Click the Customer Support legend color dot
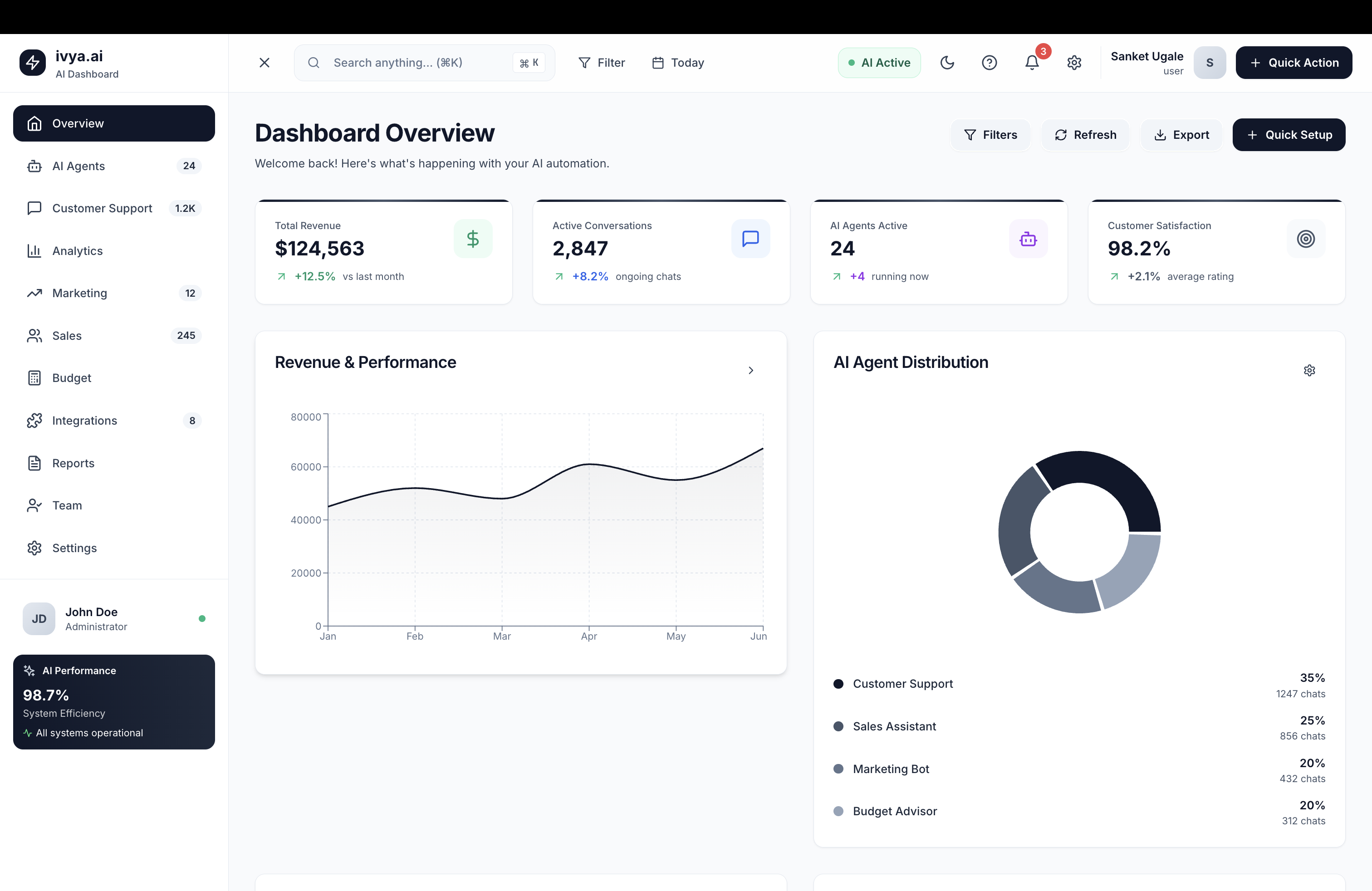This screenshot has width=1372, height=891. click(x=838, y=684)
